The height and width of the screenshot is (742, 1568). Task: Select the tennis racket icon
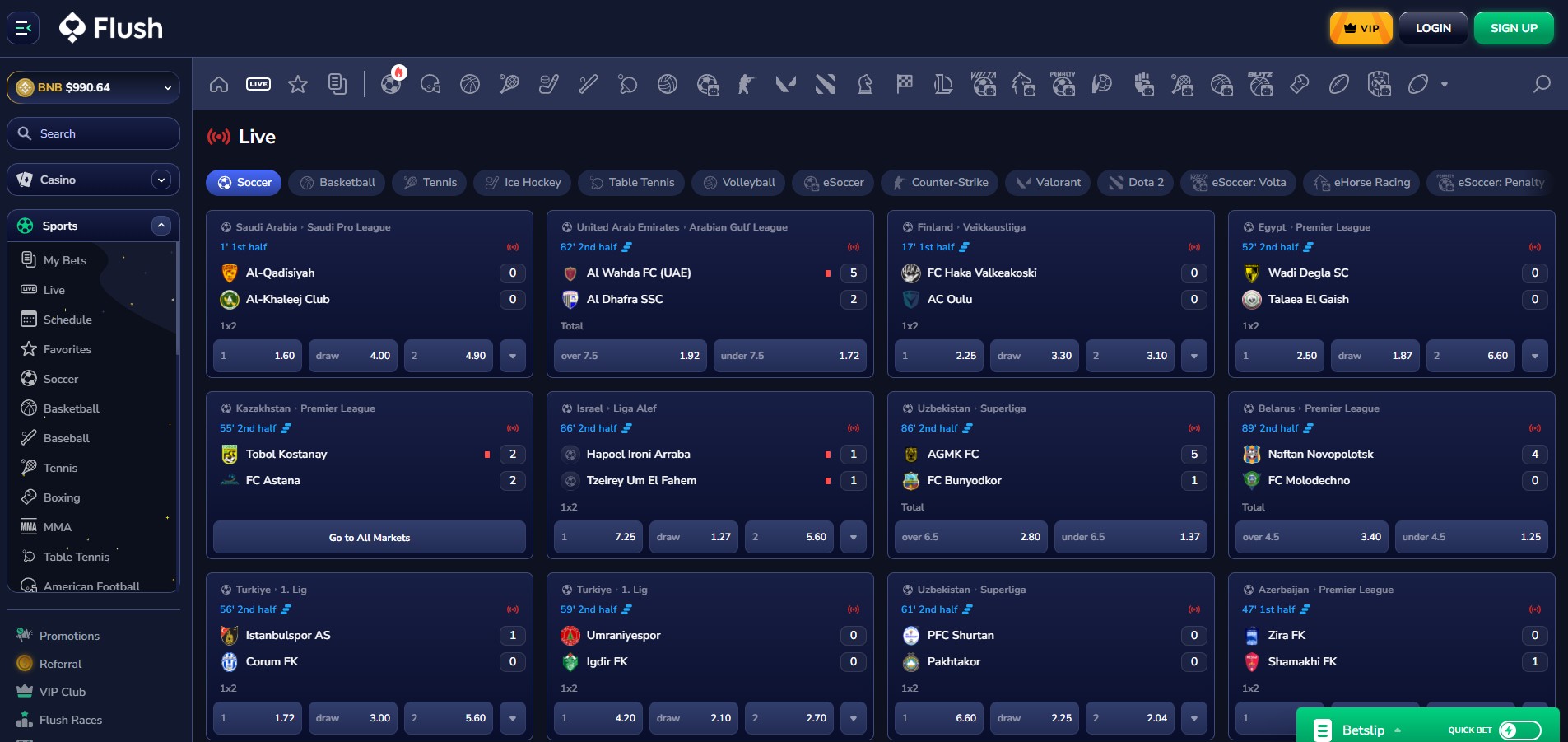509,84
